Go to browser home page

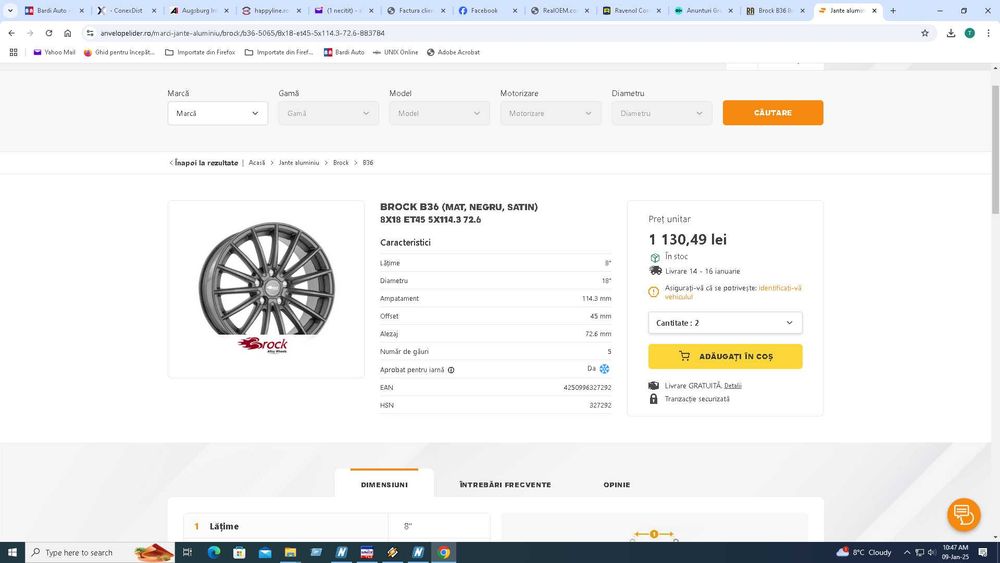[x=68, y=33]
